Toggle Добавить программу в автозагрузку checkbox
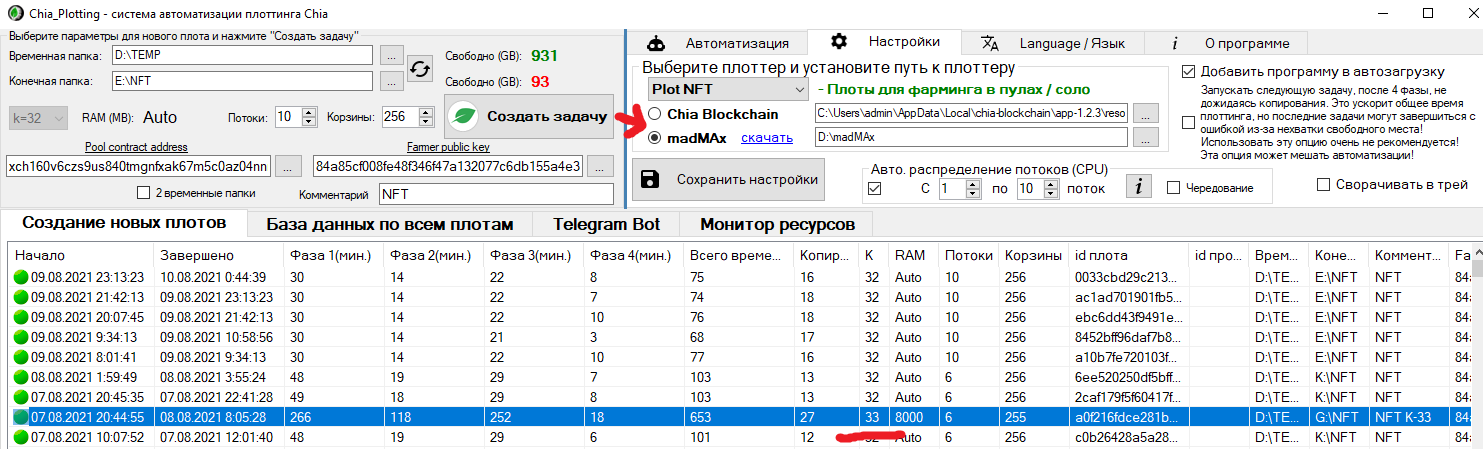Viewport: 1483px width, 449px height. pos(1188,72)
